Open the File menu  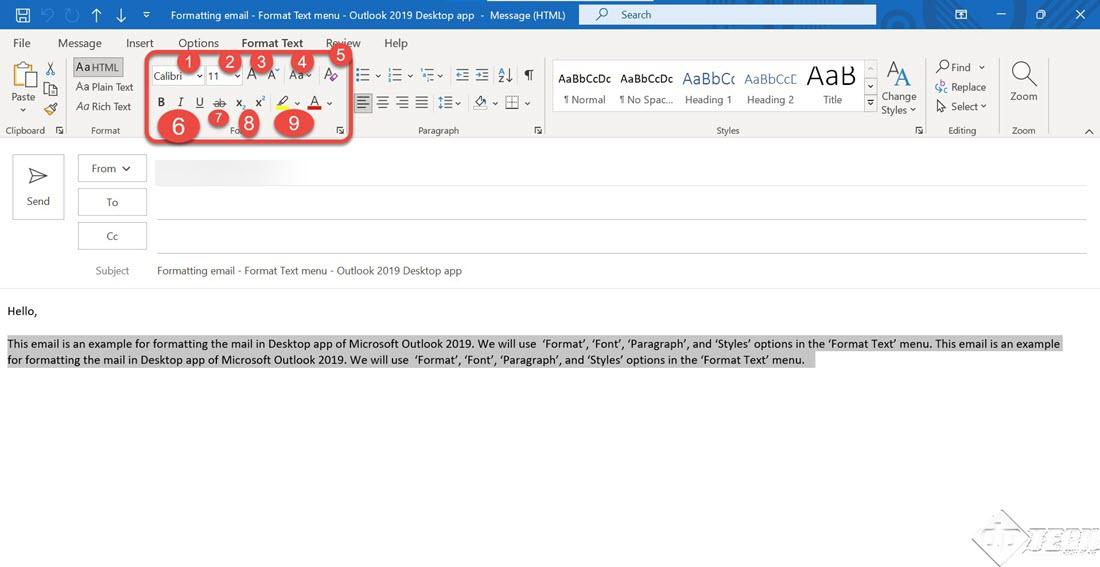click(x=22, y=43)
